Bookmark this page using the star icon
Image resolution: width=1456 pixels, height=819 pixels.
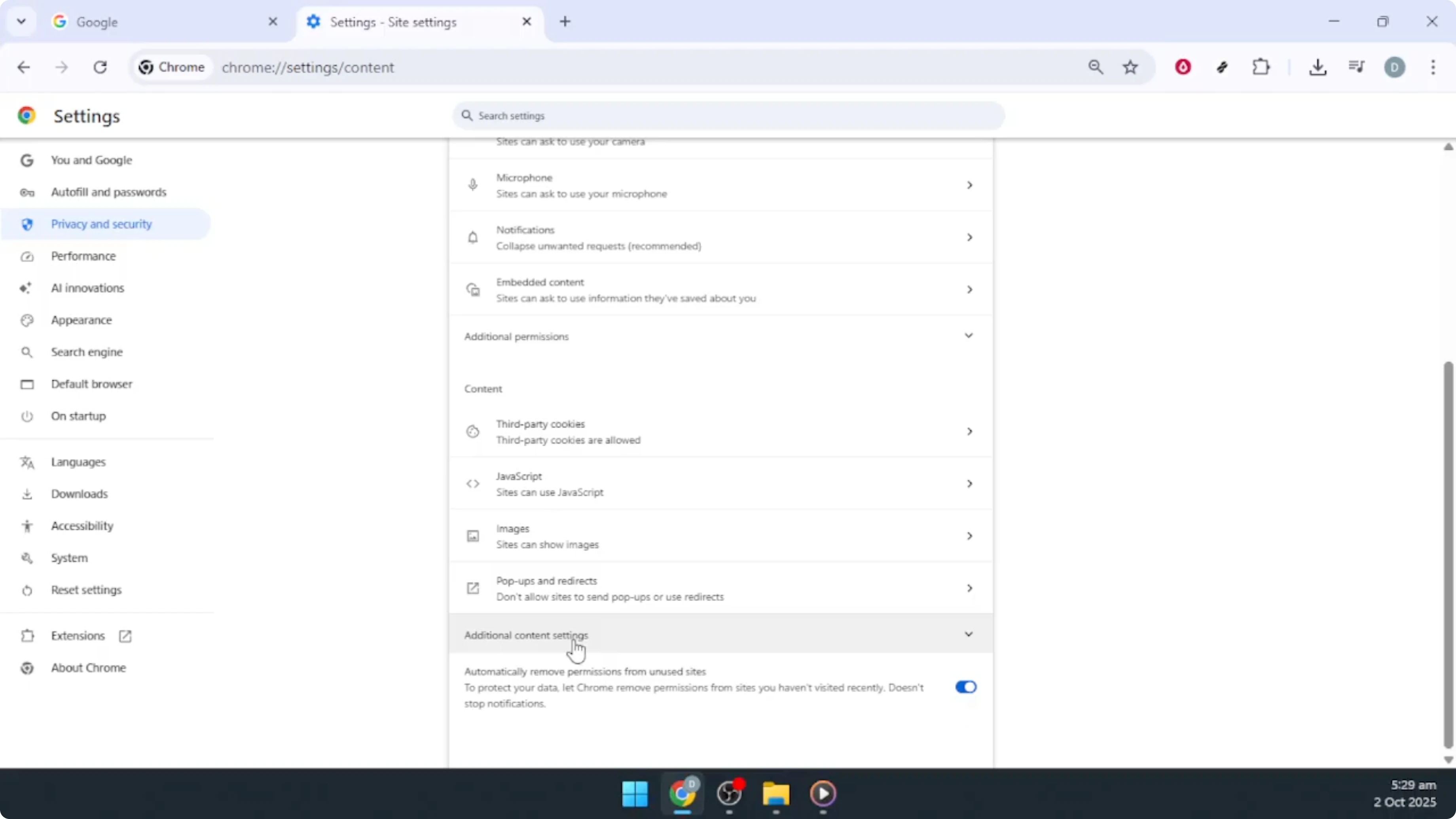tap(1130, 67)
